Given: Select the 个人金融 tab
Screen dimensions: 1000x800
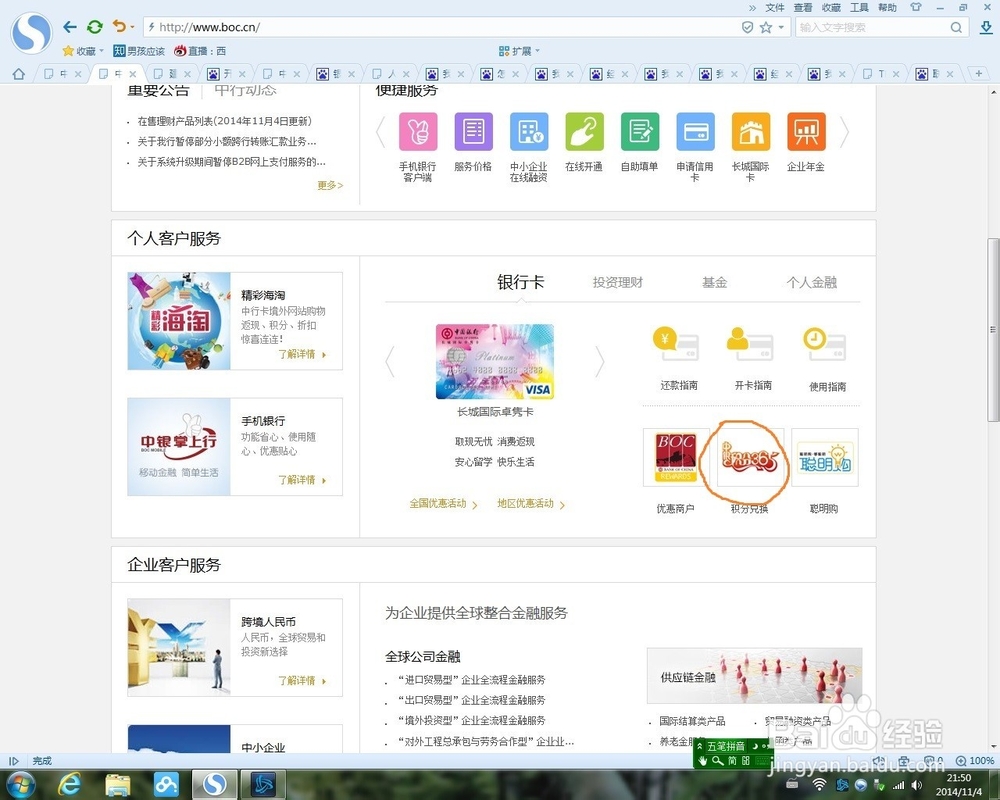Looking at the screenshot, I should (x=813, y=282).
